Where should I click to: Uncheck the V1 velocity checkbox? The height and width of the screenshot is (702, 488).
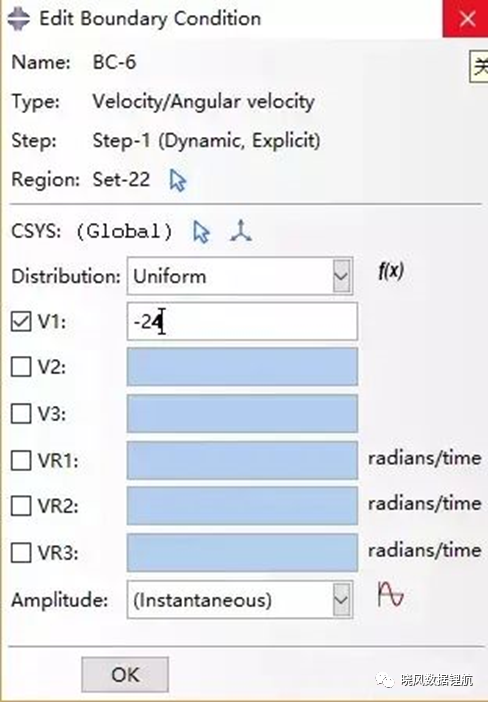click(x=21, y=321)
